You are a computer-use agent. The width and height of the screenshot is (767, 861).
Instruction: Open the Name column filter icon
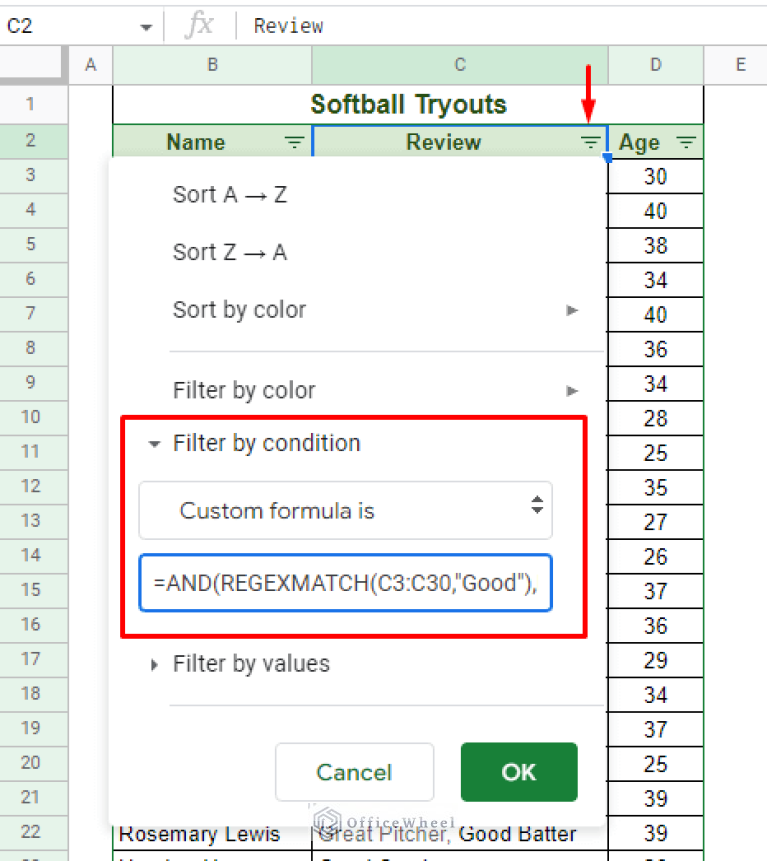click(x=294, y=143)
